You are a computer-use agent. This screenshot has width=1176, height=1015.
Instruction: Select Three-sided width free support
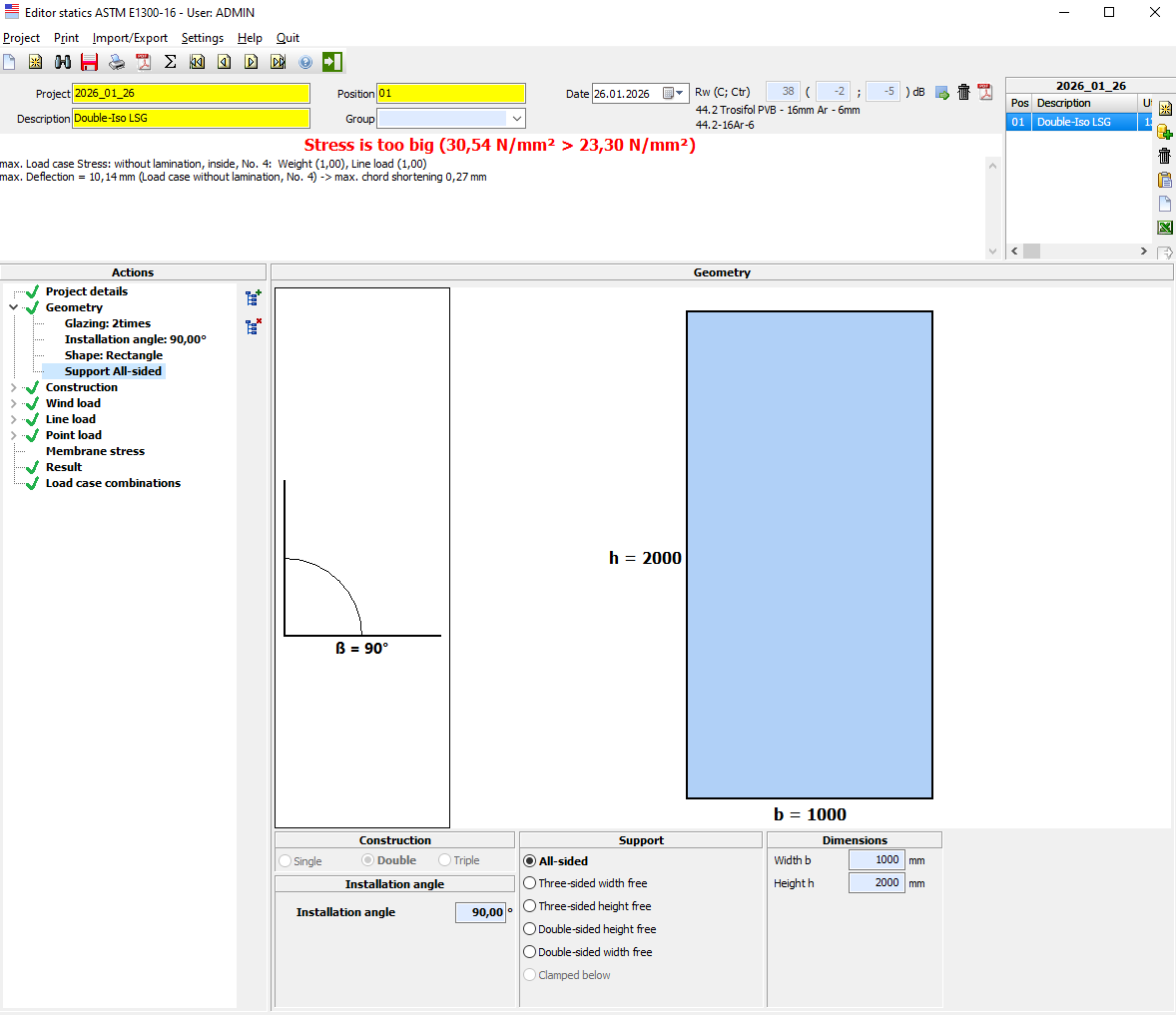[530, 883]
